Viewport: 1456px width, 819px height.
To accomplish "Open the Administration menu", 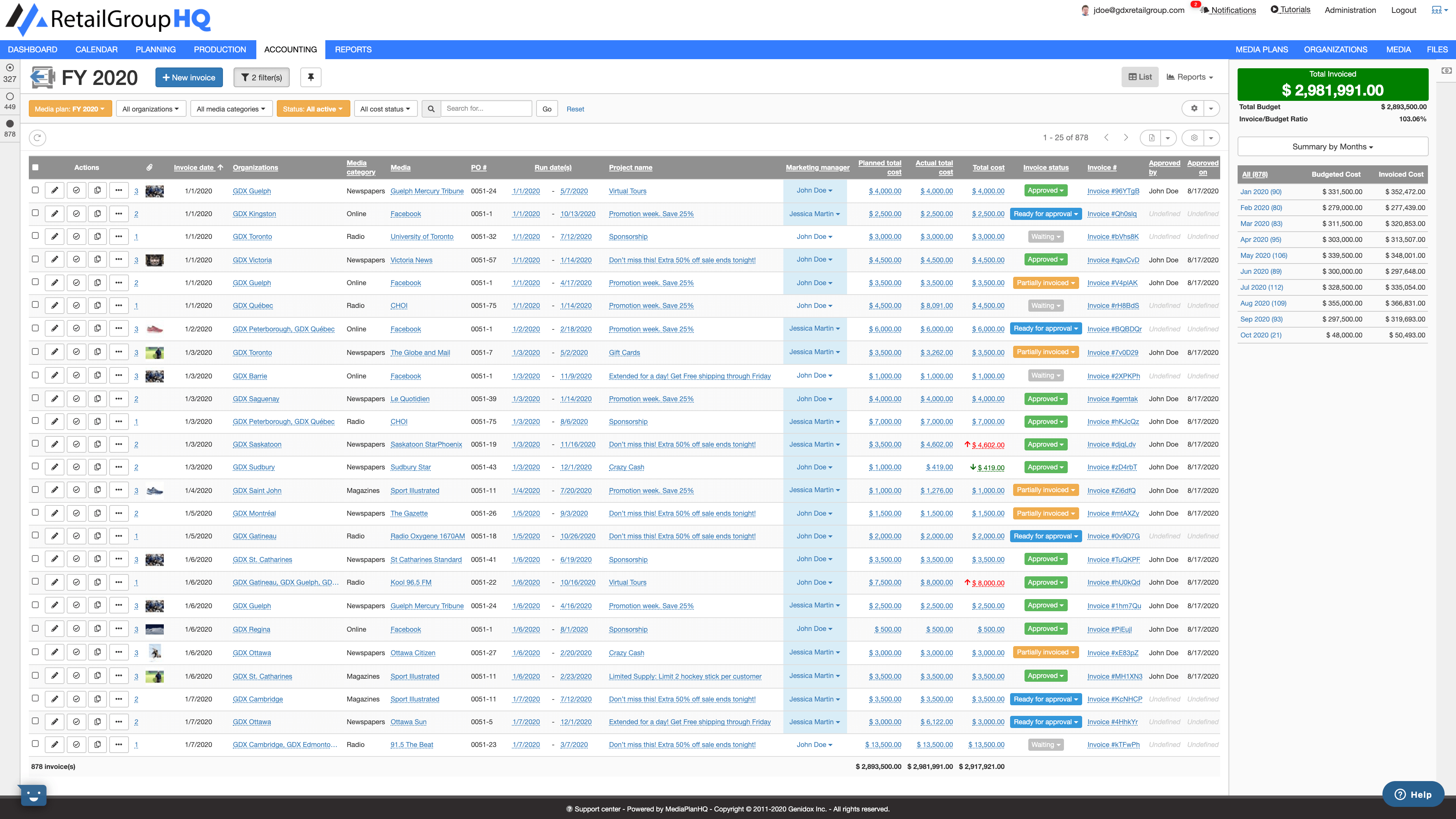I will click(1350, 10).
